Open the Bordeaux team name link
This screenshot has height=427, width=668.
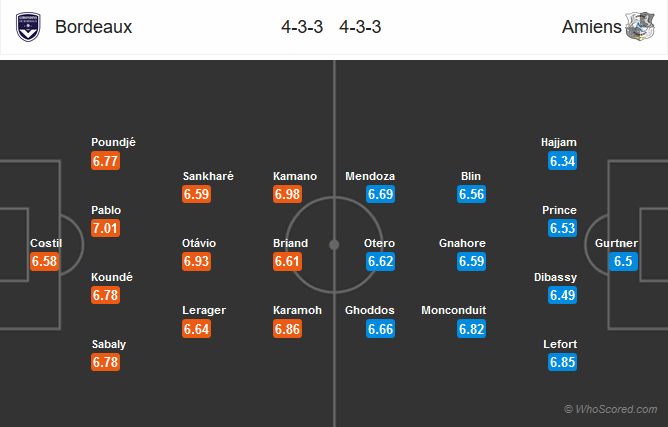tap(93, 27)
